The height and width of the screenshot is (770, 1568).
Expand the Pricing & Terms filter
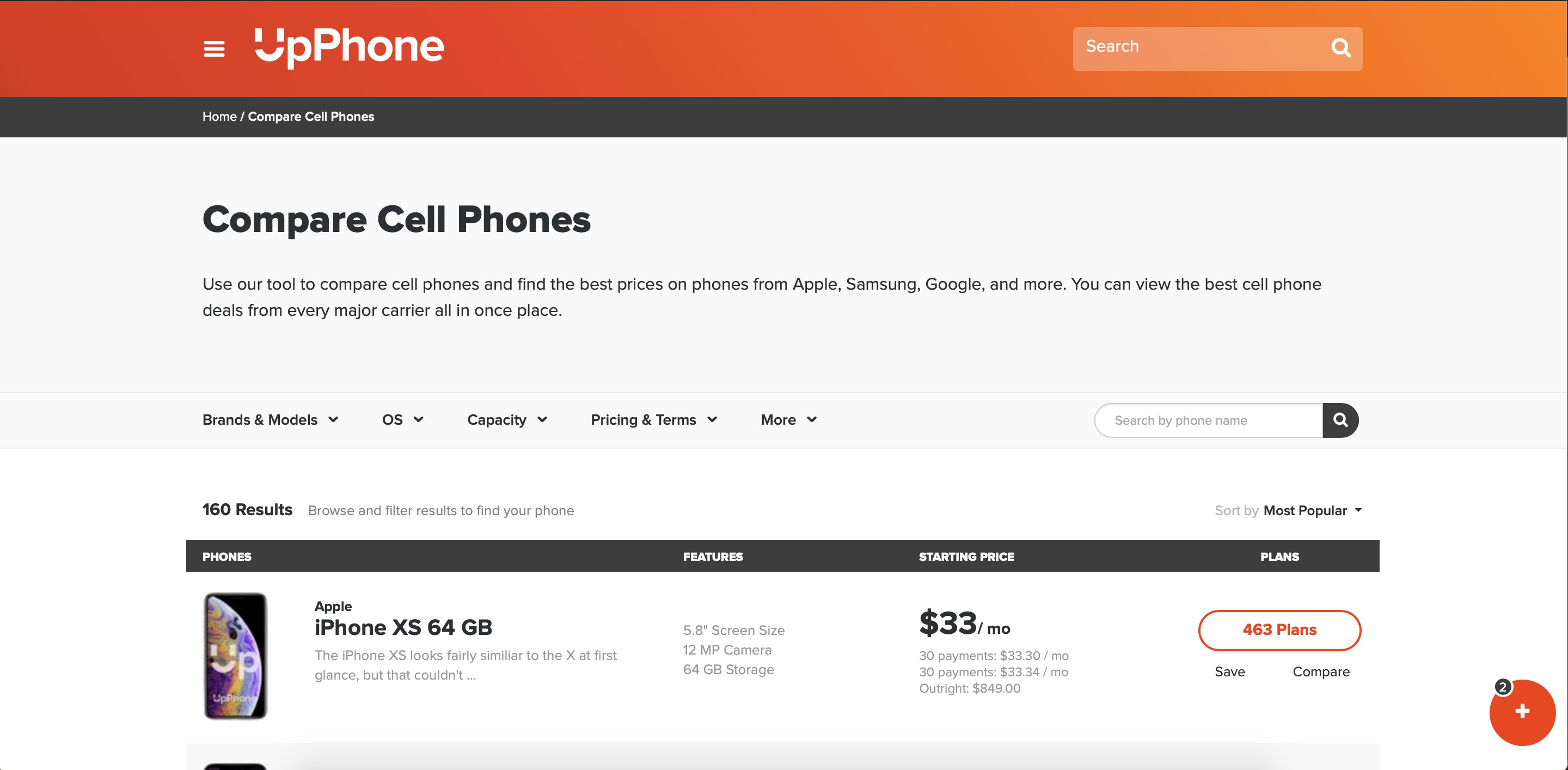click(x=655, y=420)
